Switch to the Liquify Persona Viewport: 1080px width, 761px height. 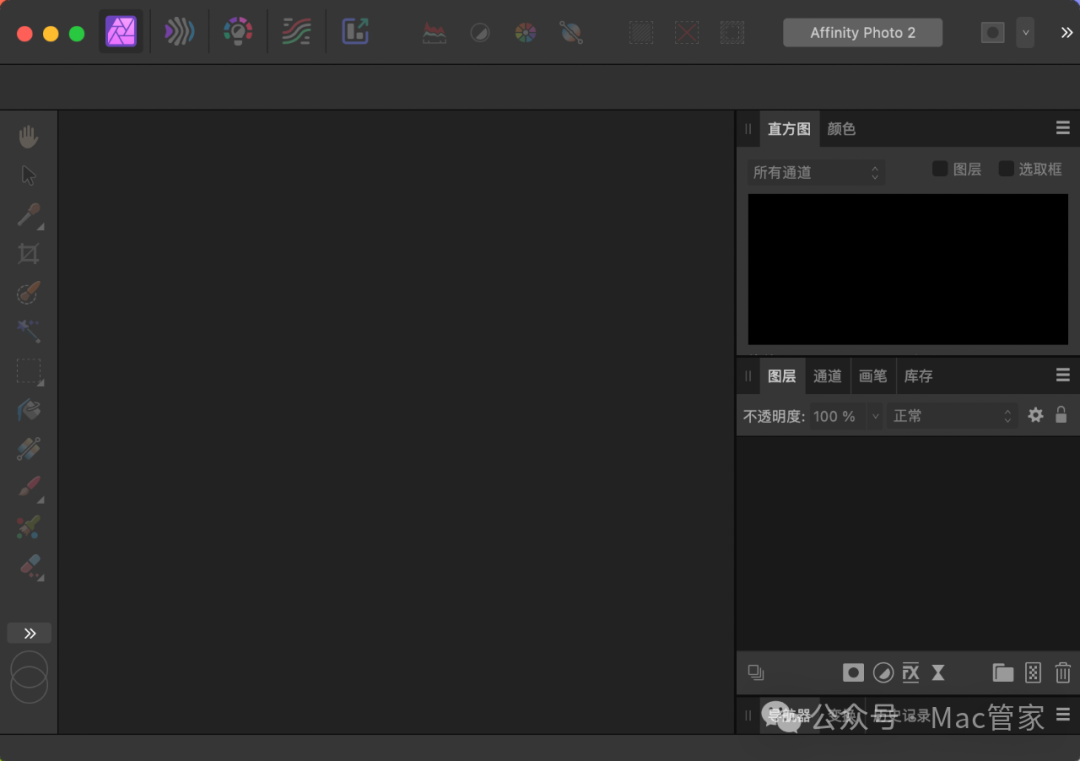[179, 32]
